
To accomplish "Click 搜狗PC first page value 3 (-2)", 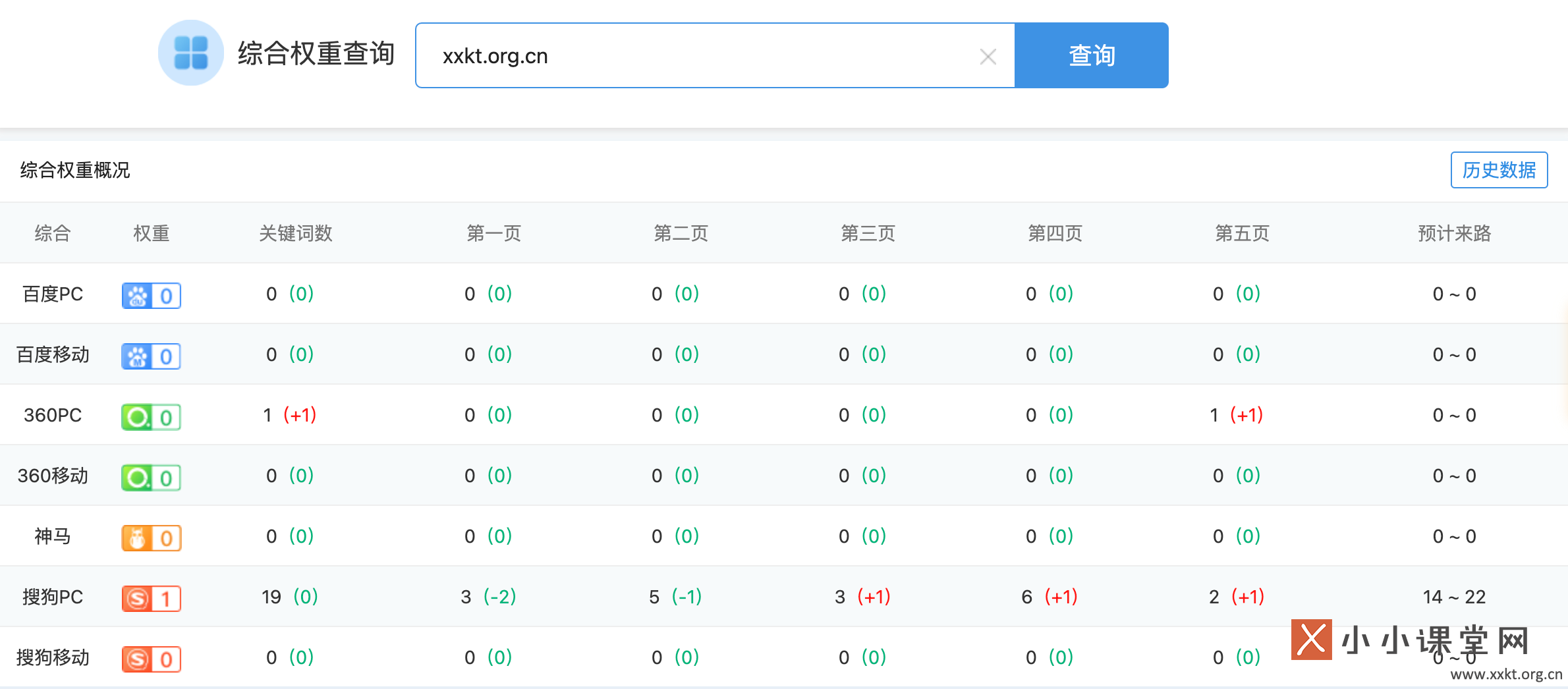I will (488, 597).
